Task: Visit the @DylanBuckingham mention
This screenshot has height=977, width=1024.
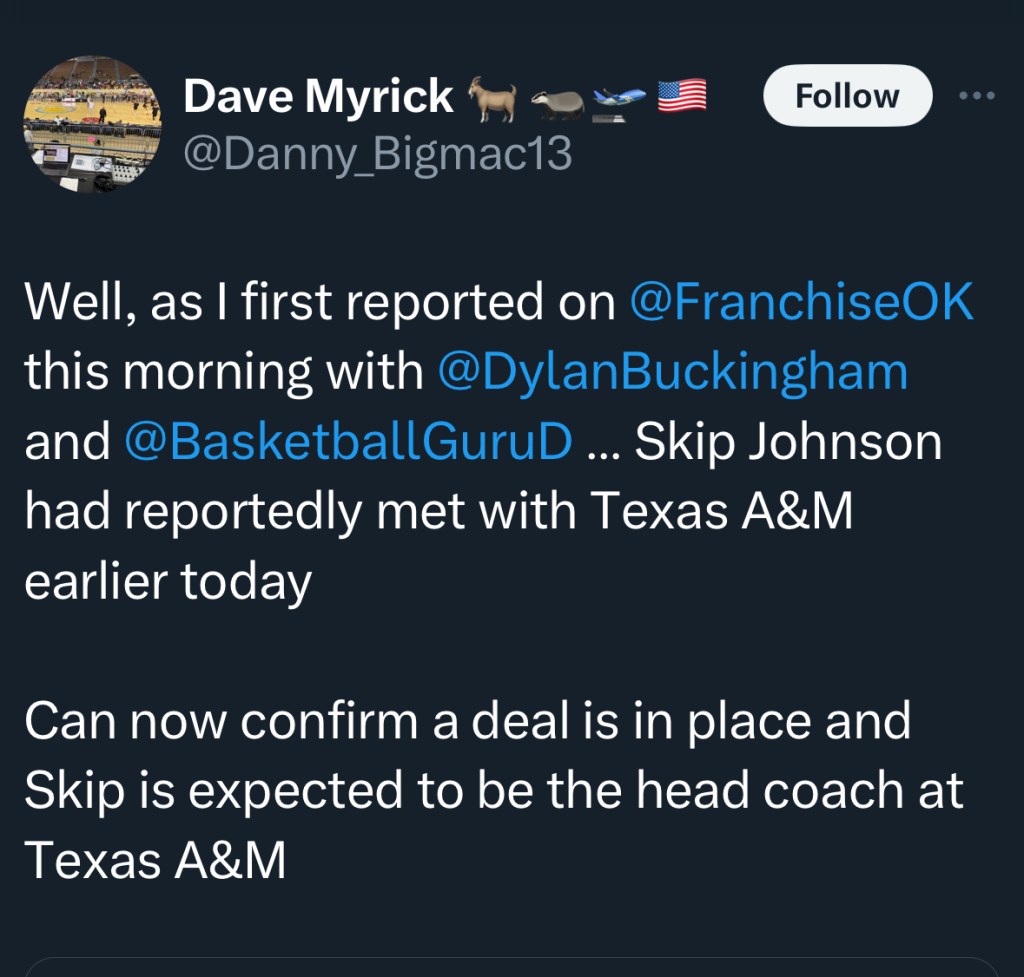Action: [673, 372]
